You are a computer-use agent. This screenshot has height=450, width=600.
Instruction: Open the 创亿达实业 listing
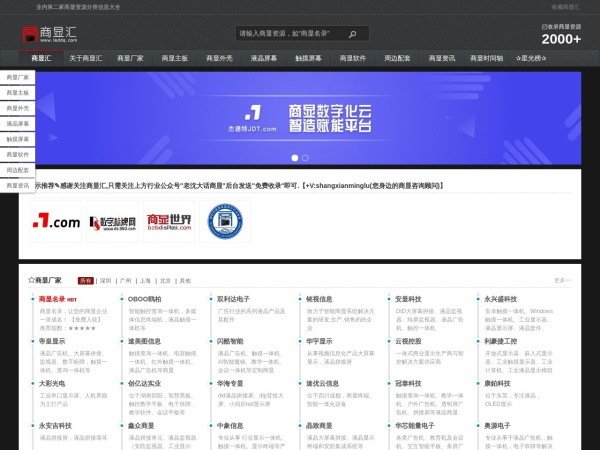(x=144, y=383)
